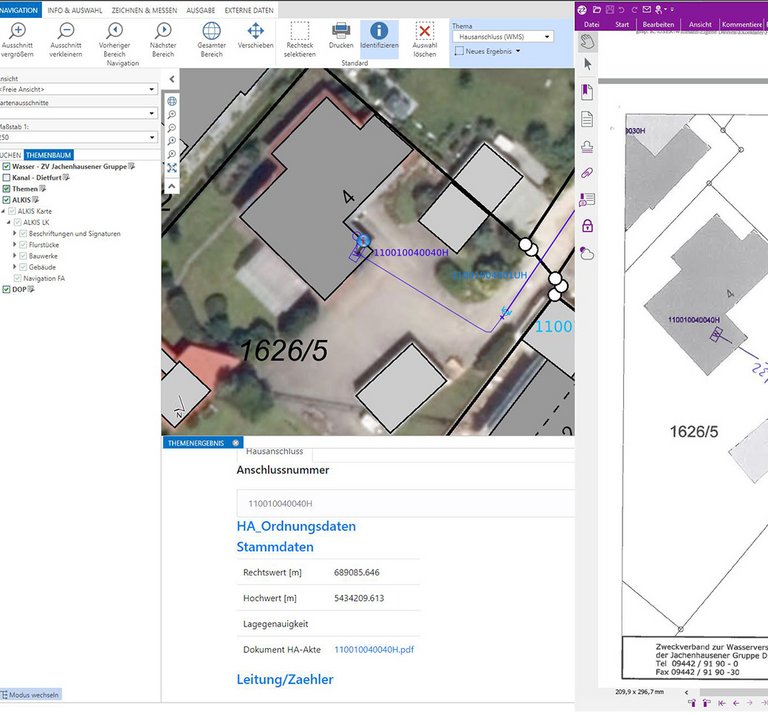Open comments panel in PDF viewer
This screenshot has height=713, width=768.
point(587,199)
